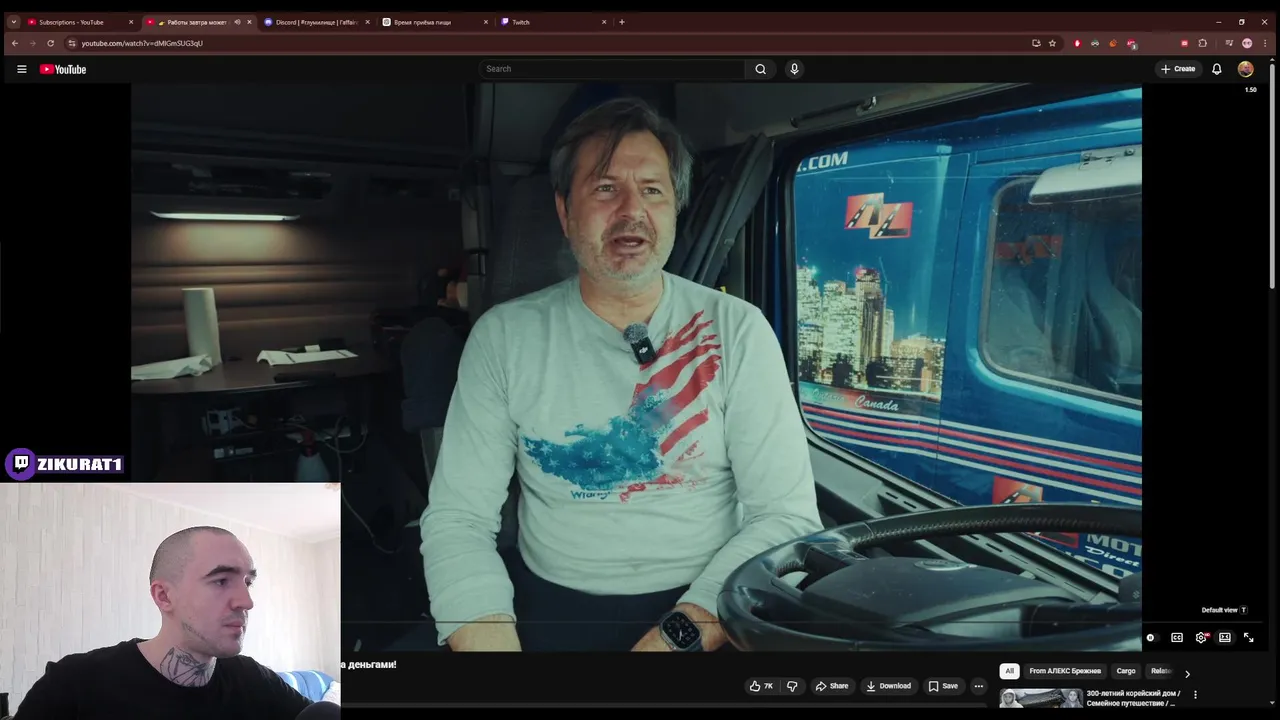
Task: Start voice search with the microphone icon
Action: (794, 69)
